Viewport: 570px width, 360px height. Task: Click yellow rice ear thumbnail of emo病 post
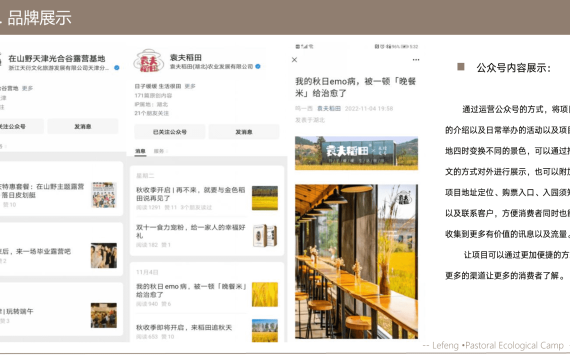[x=265, y=295]
